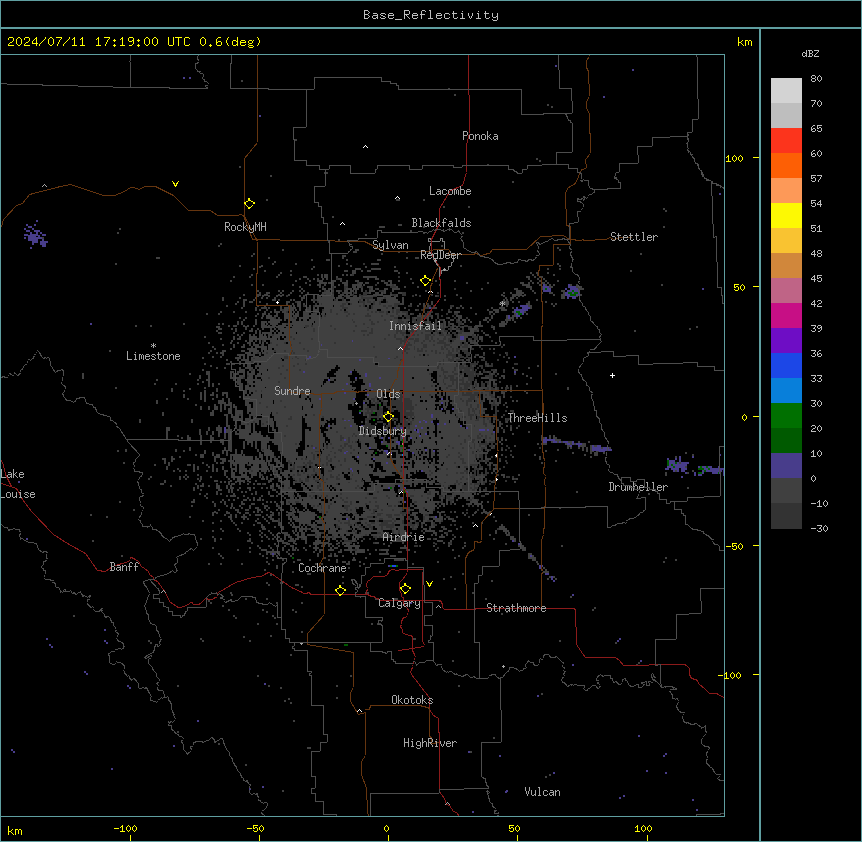
Task: Pick the bright yellow 51-54 dBZ swatch
Action: [x=786, y=215]
